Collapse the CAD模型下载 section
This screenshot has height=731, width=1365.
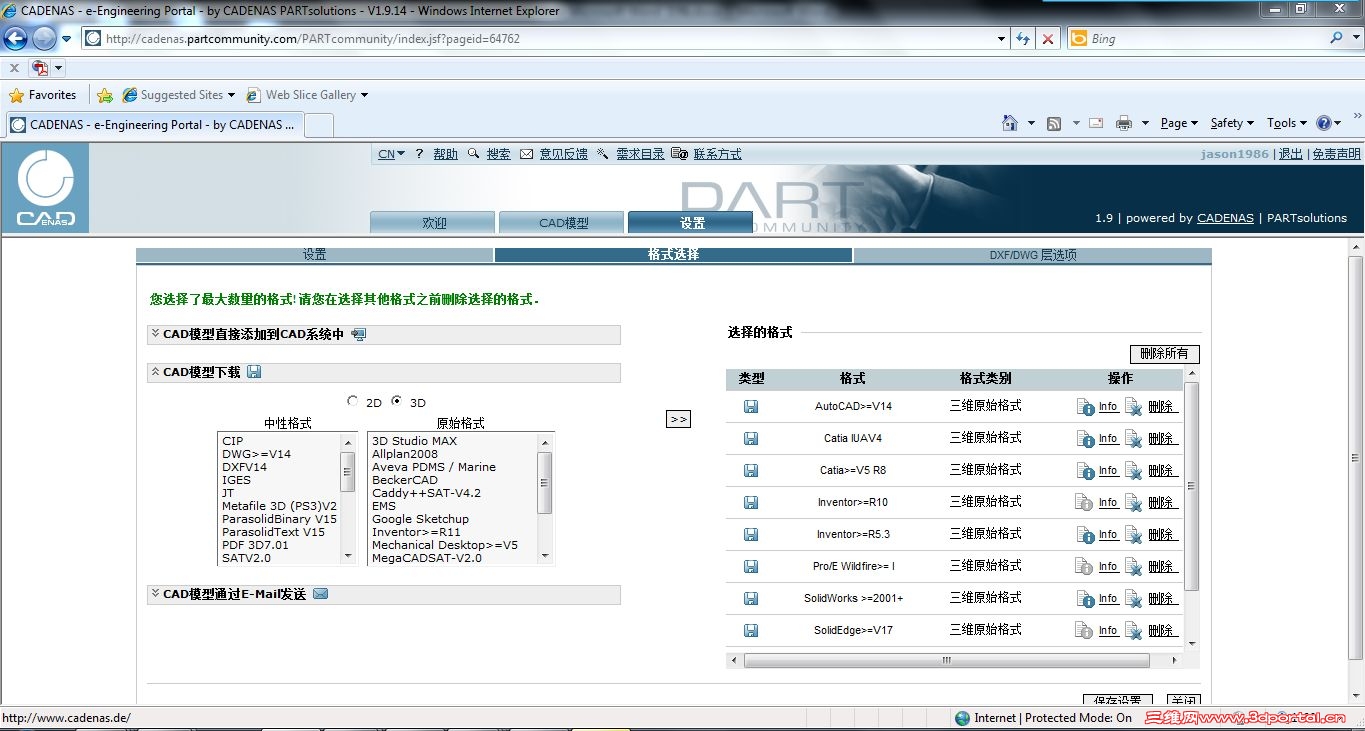tap(155, 372)
